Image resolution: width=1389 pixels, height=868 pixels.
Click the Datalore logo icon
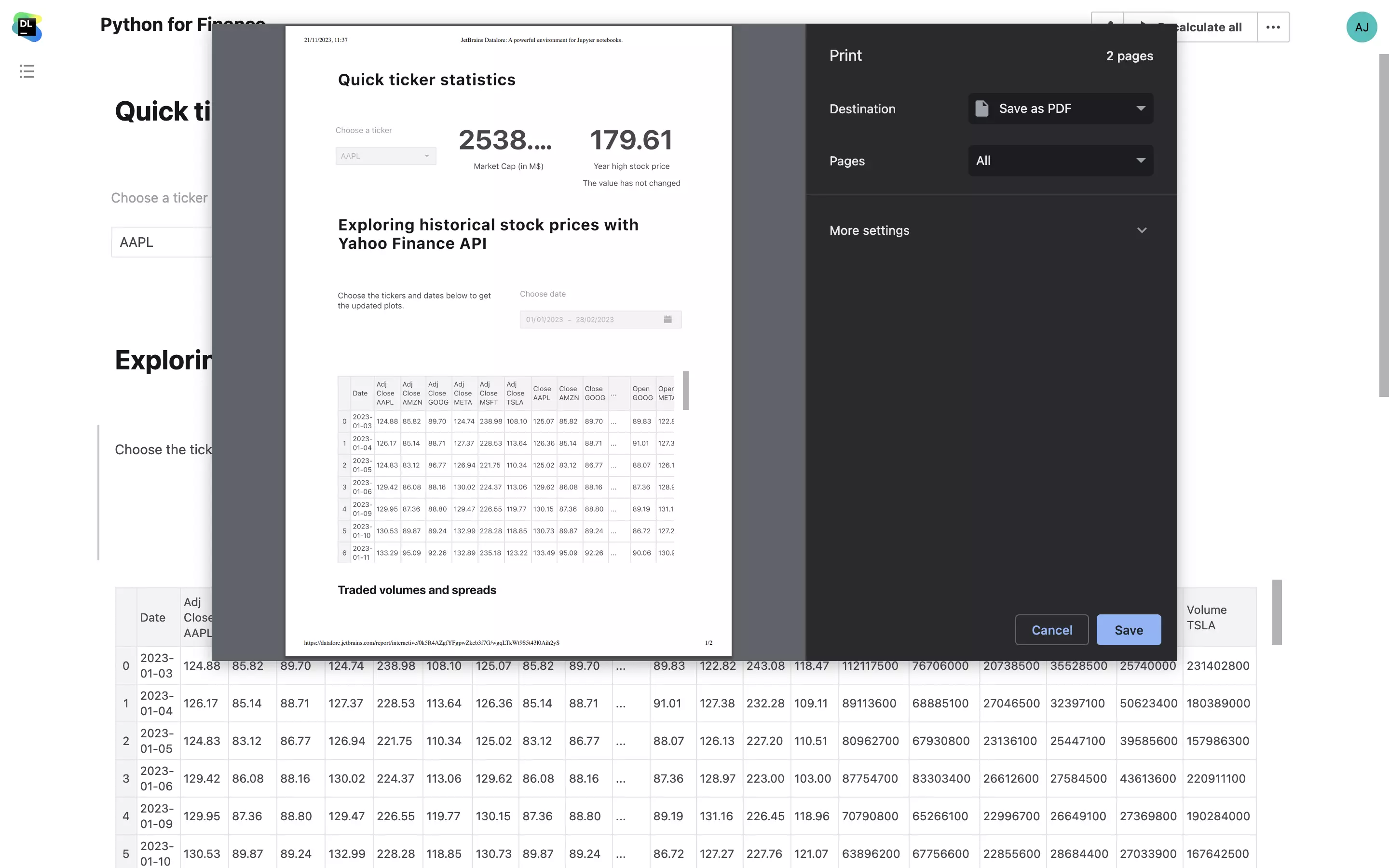click(x=27, y=27)
